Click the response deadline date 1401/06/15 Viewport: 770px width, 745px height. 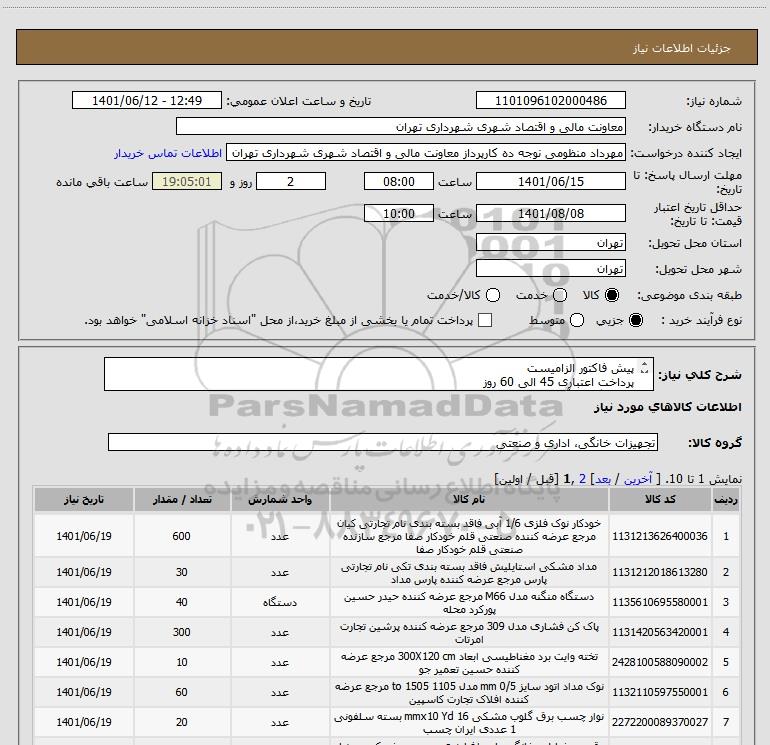[550, 181]
